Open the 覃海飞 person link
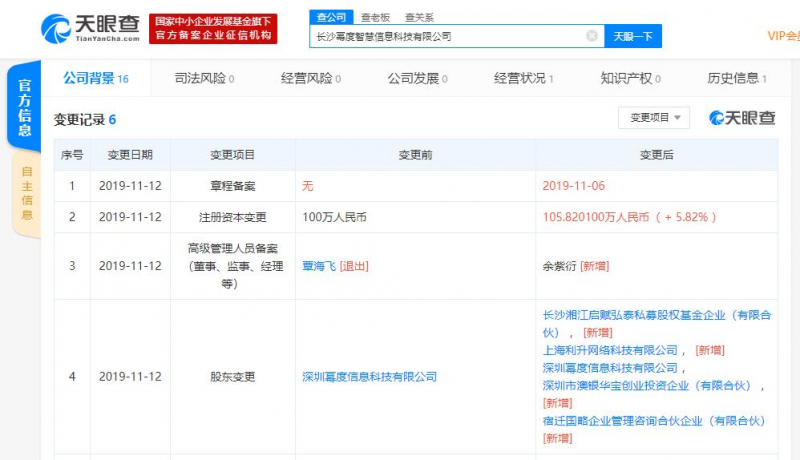 point(319,266)
